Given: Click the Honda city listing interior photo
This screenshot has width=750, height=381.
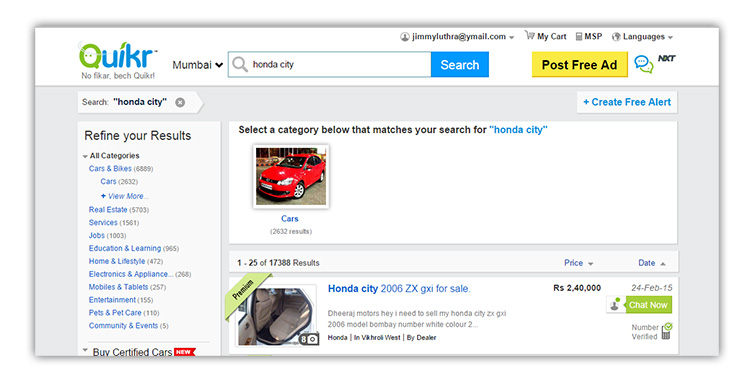Looking at the screenshot, I should 277,316.
